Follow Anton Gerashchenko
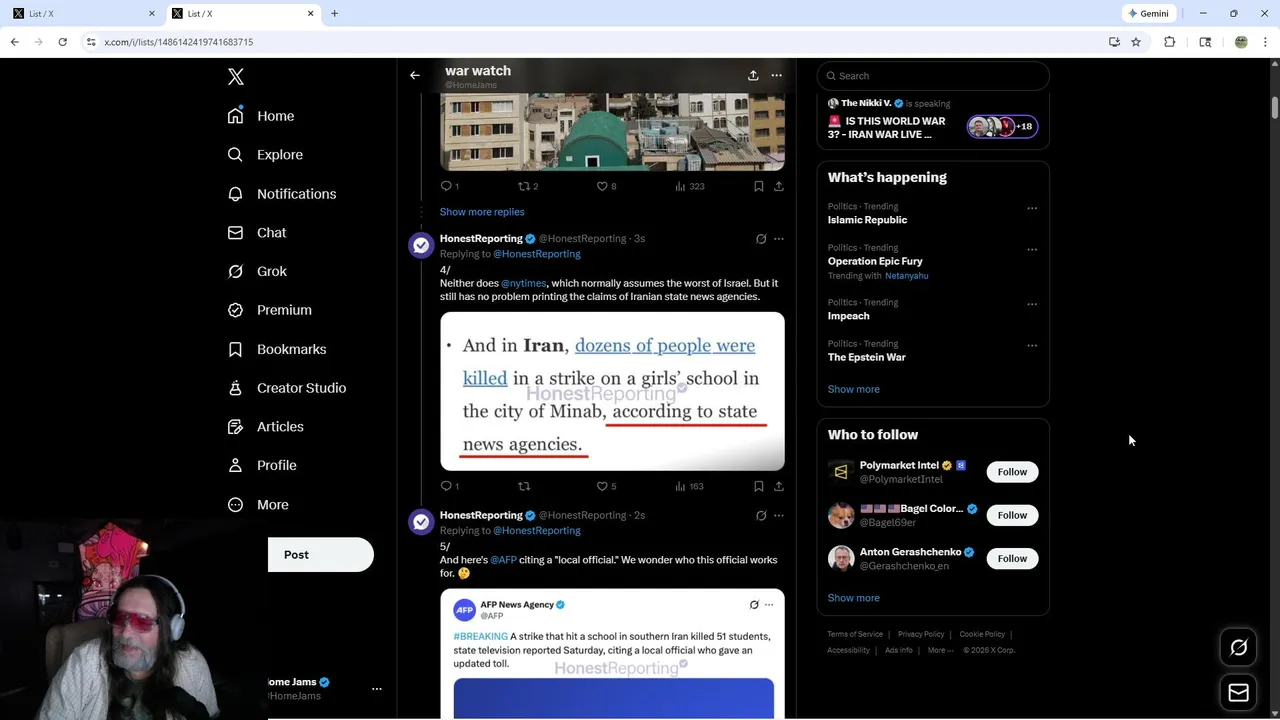1280x720 pixels. pyautogui.click(x=1012, y=558)
